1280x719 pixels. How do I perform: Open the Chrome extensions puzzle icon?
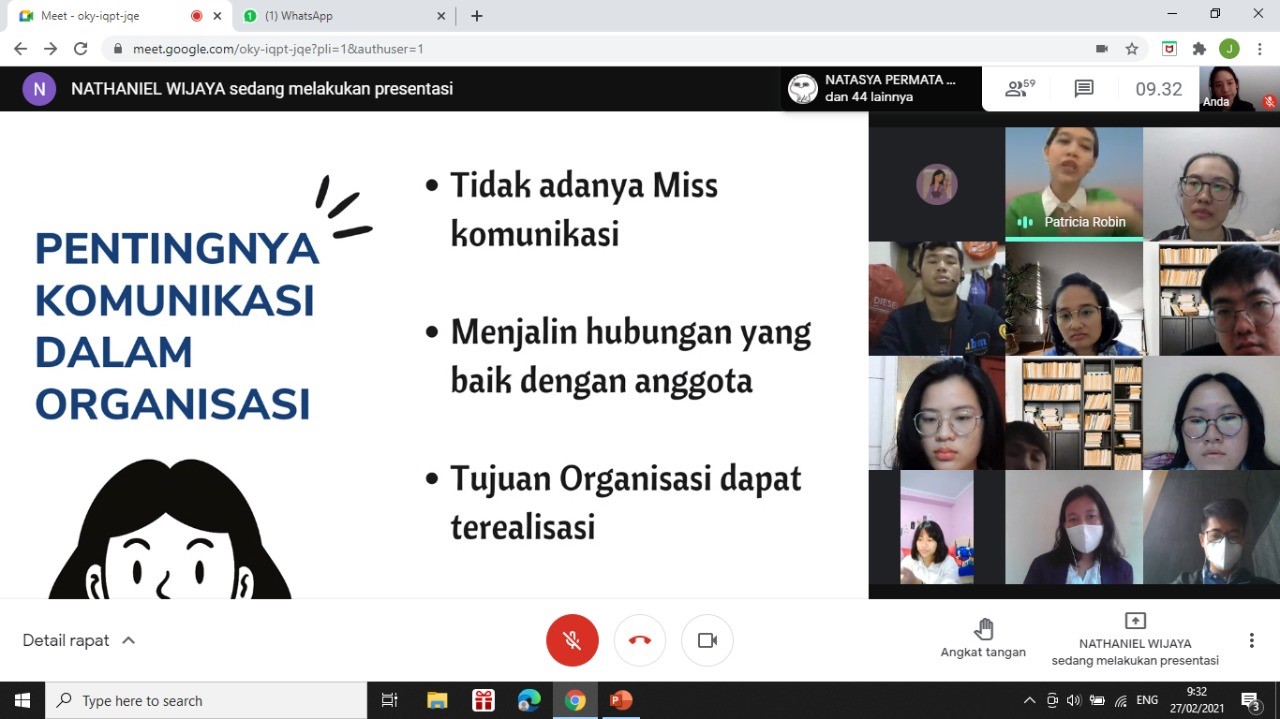(x=1199, y=48)
